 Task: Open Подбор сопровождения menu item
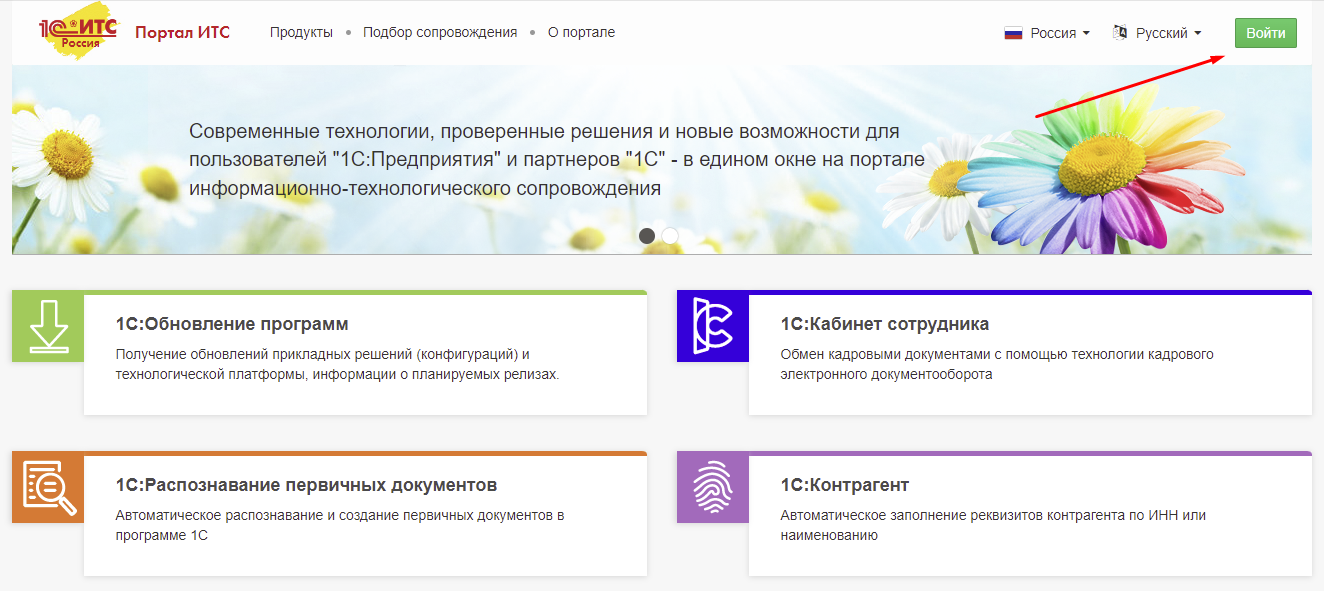(440, 32)
